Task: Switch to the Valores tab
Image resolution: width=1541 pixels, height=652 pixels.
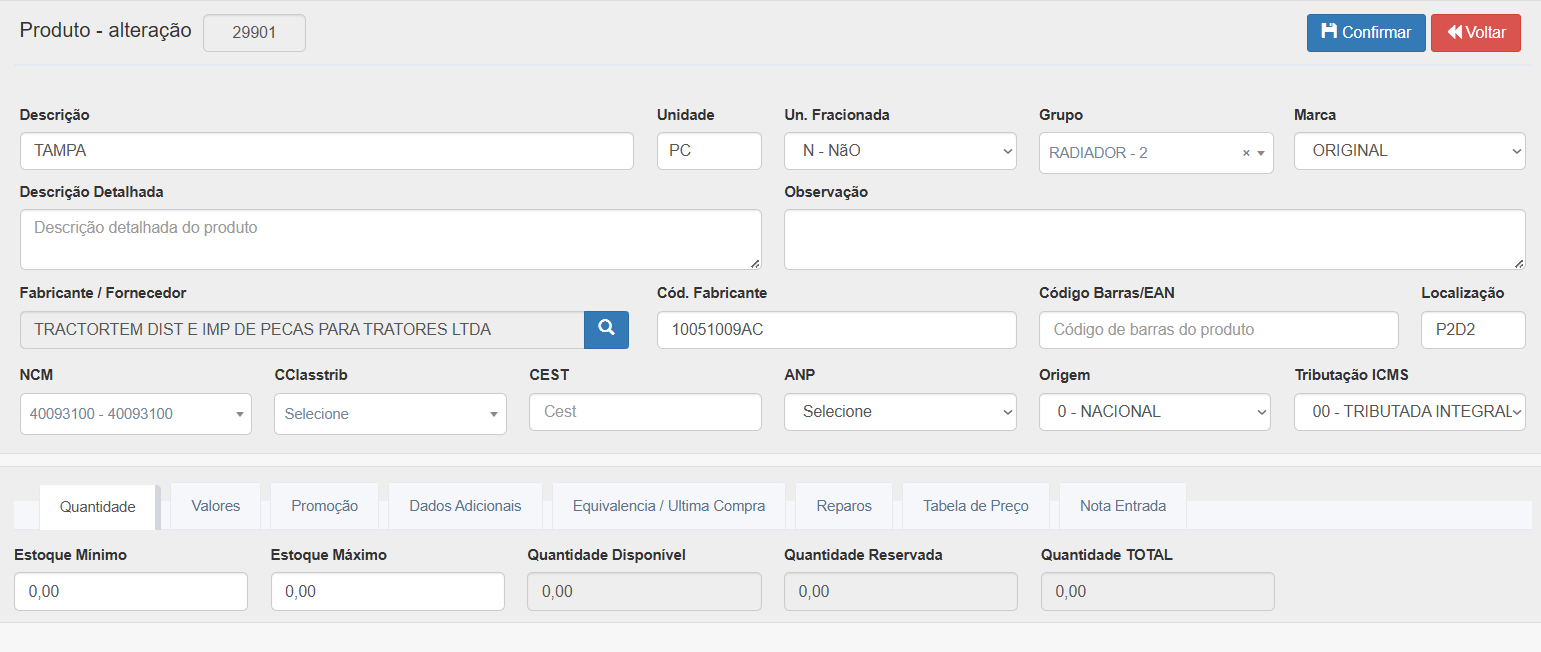Action: click(x=216, y=506)
